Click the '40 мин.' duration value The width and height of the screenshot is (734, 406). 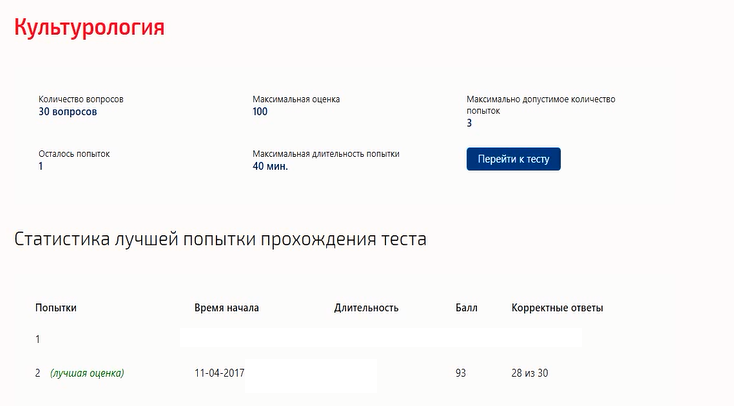[270, 166]
